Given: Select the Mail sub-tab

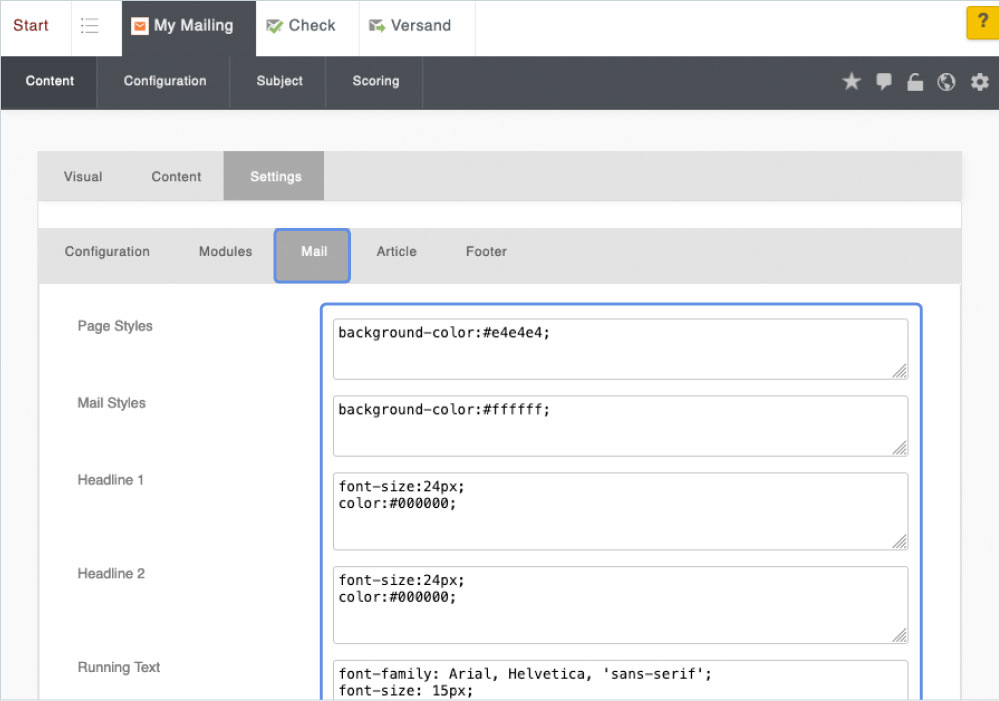Looking at the screenshot, I should point(312,255).
